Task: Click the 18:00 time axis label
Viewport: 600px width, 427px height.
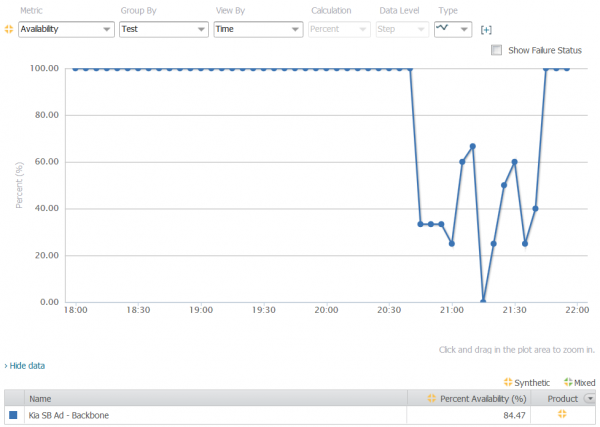Action: [75, 310]
